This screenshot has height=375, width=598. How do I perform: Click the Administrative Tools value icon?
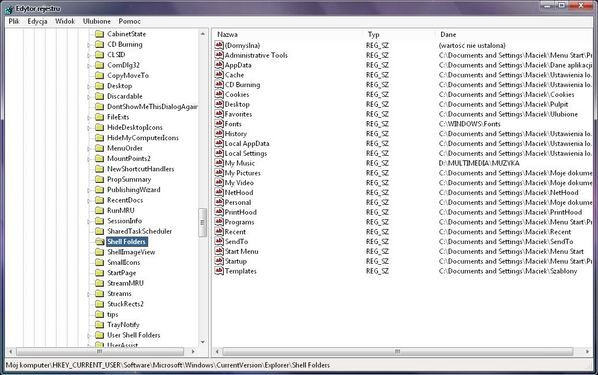click(219, 55)
